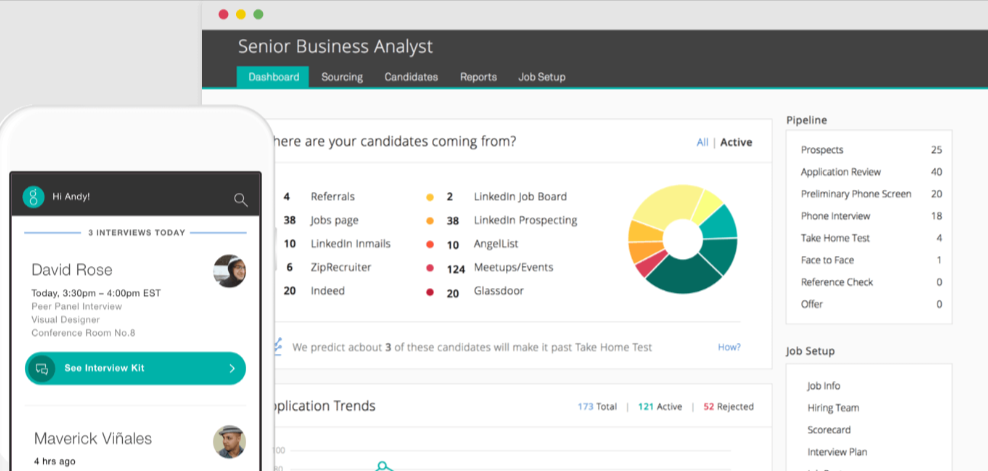Click the Meetups/Events legend color dot

click(x=430, y=268)
